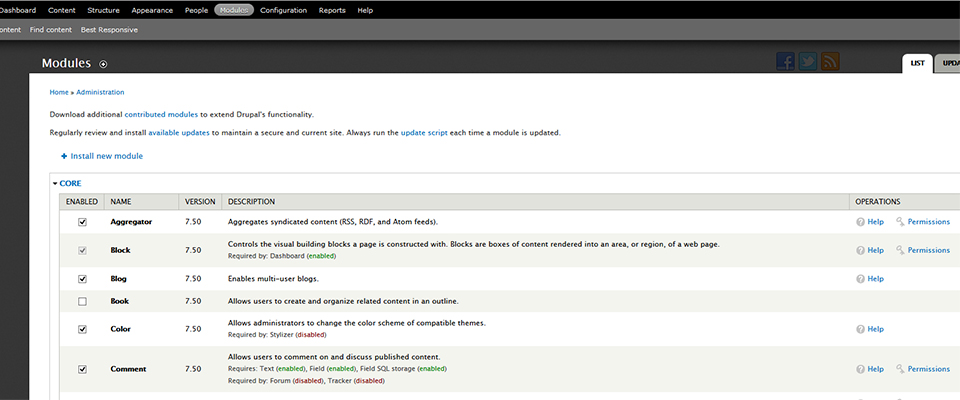Open the Configuration menu item
Image resolution: width=960 pixels, height=400 pixels.
tap(283, 10)
